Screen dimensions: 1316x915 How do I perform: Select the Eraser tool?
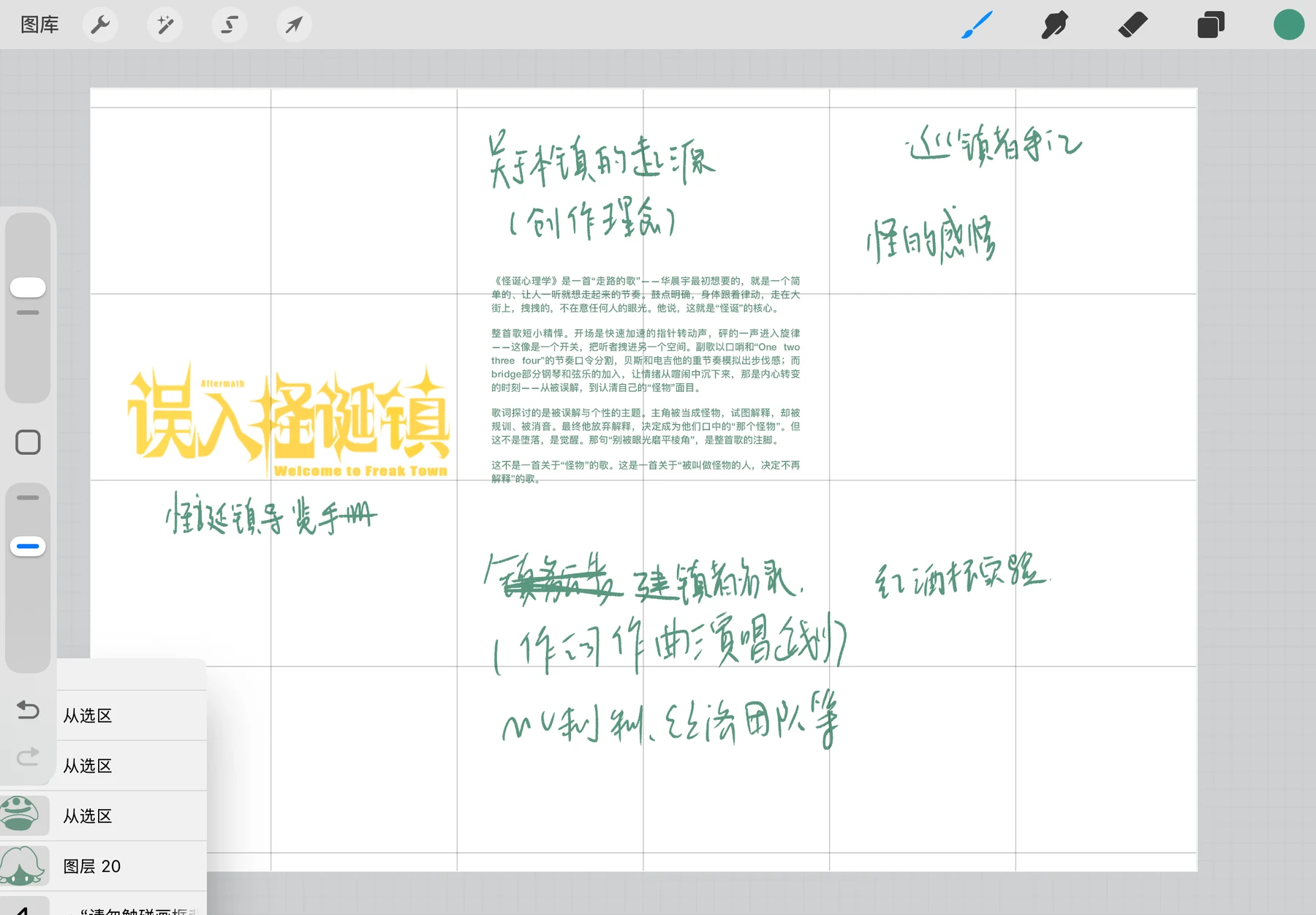[x=1133, y=25]
